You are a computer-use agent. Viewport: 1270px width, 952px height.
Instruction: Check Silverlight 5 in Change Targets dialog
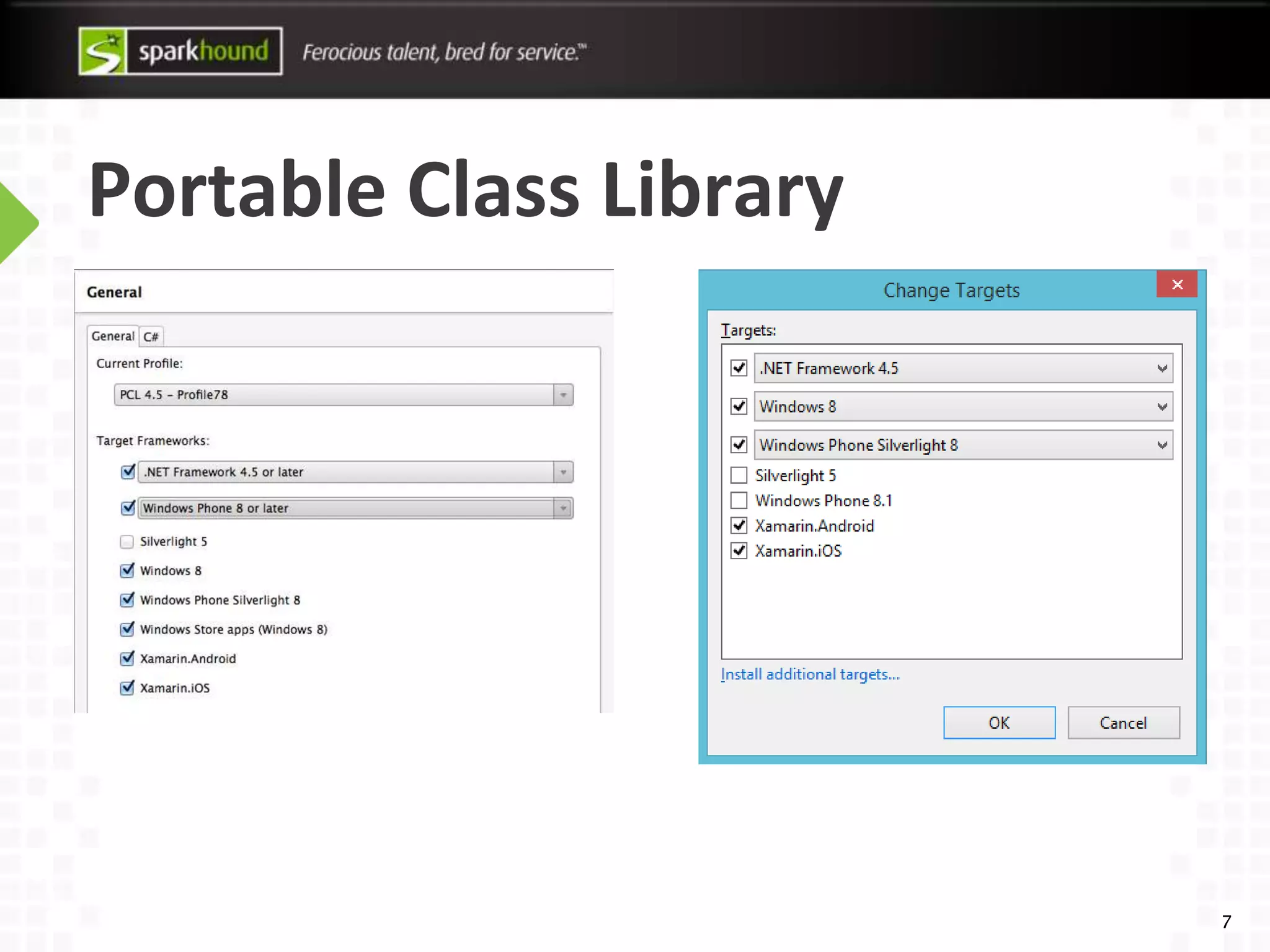coord(739,475)
